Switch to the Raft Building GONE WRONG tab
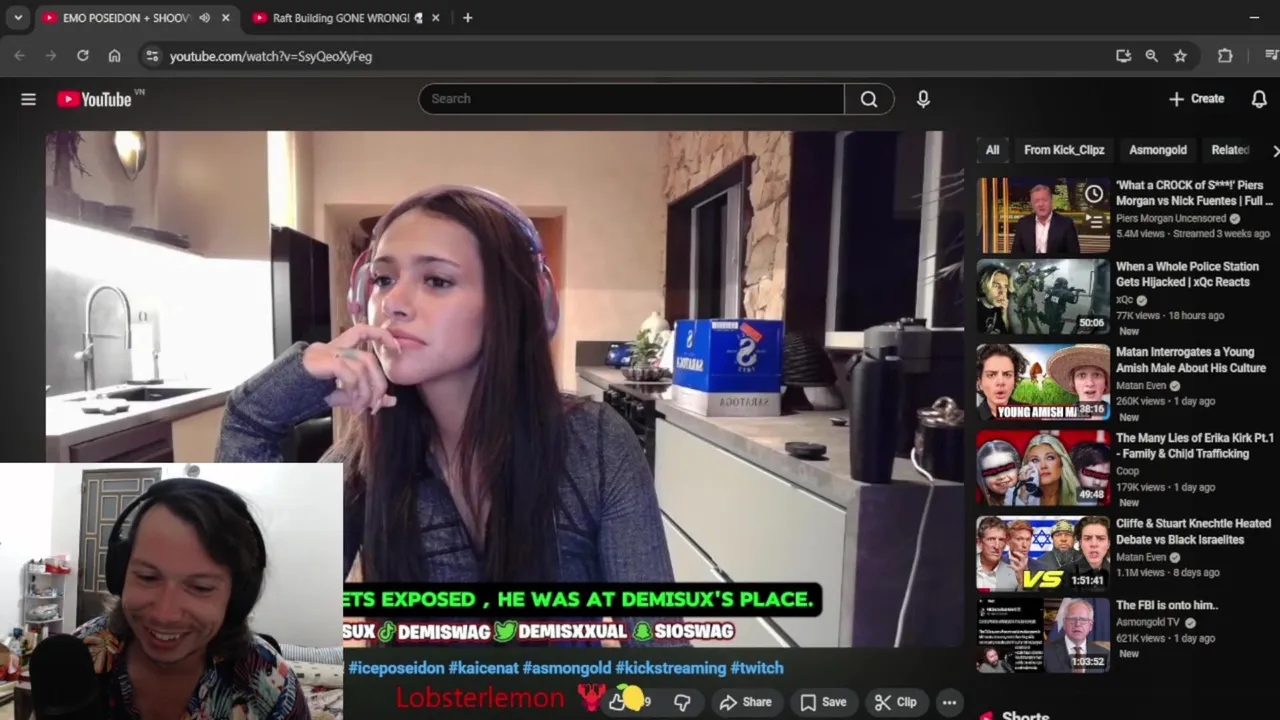This screenshot has height=720, width=1280. pos(340,18)
